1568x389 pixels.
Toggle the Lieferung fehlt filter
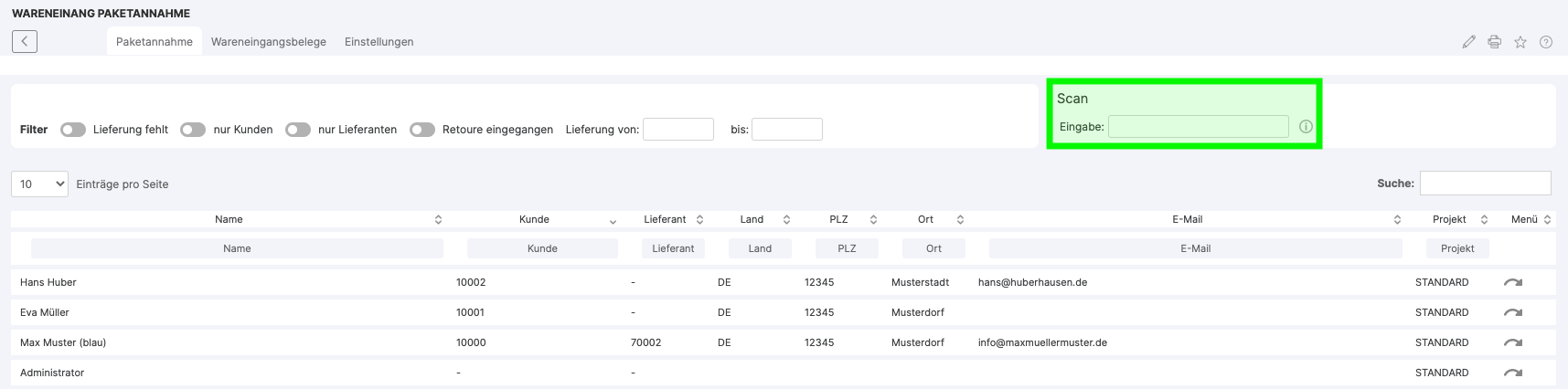click(73, 130)
